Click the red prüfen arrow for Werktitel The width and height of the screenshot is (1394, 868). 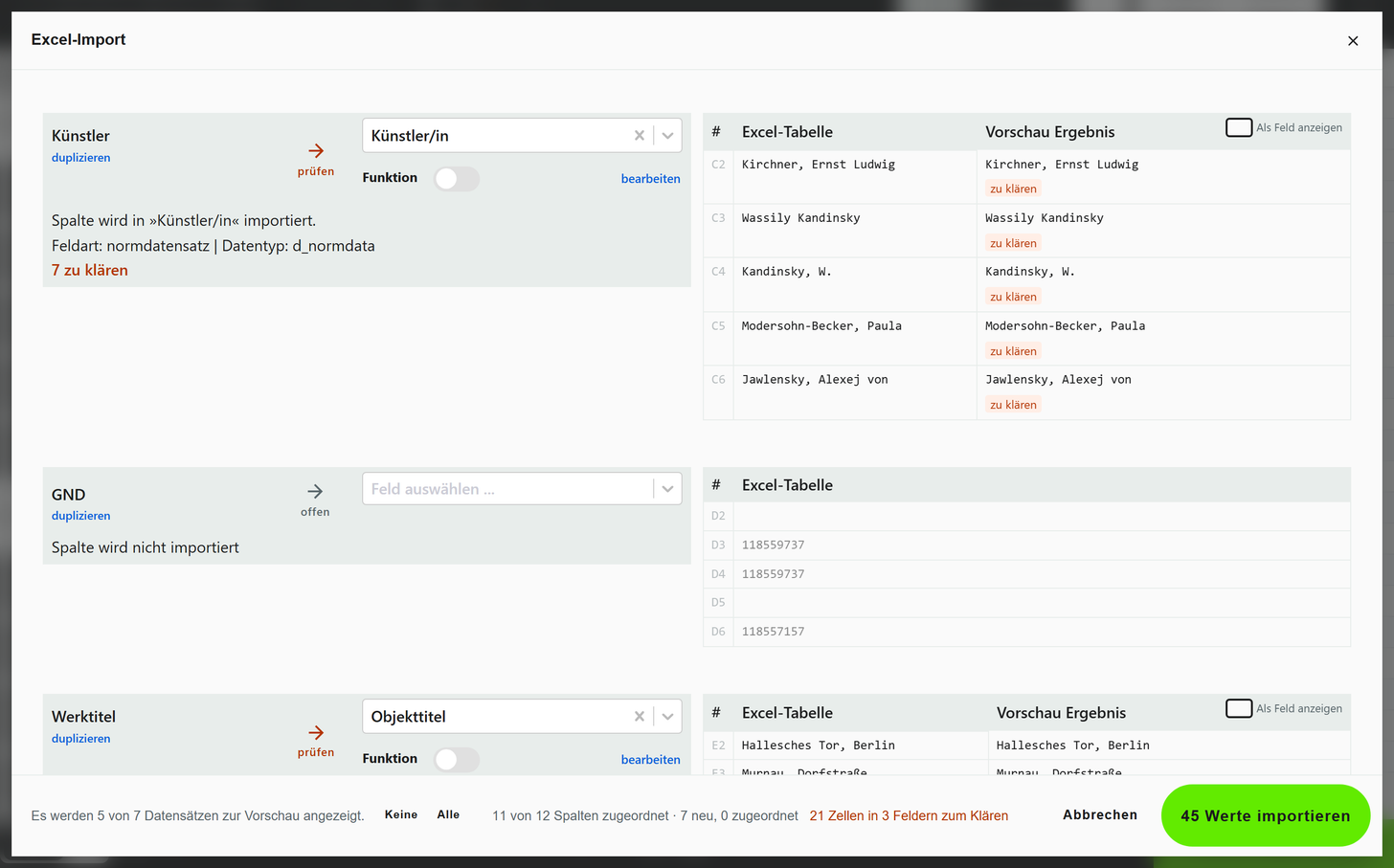pos(315,733)
